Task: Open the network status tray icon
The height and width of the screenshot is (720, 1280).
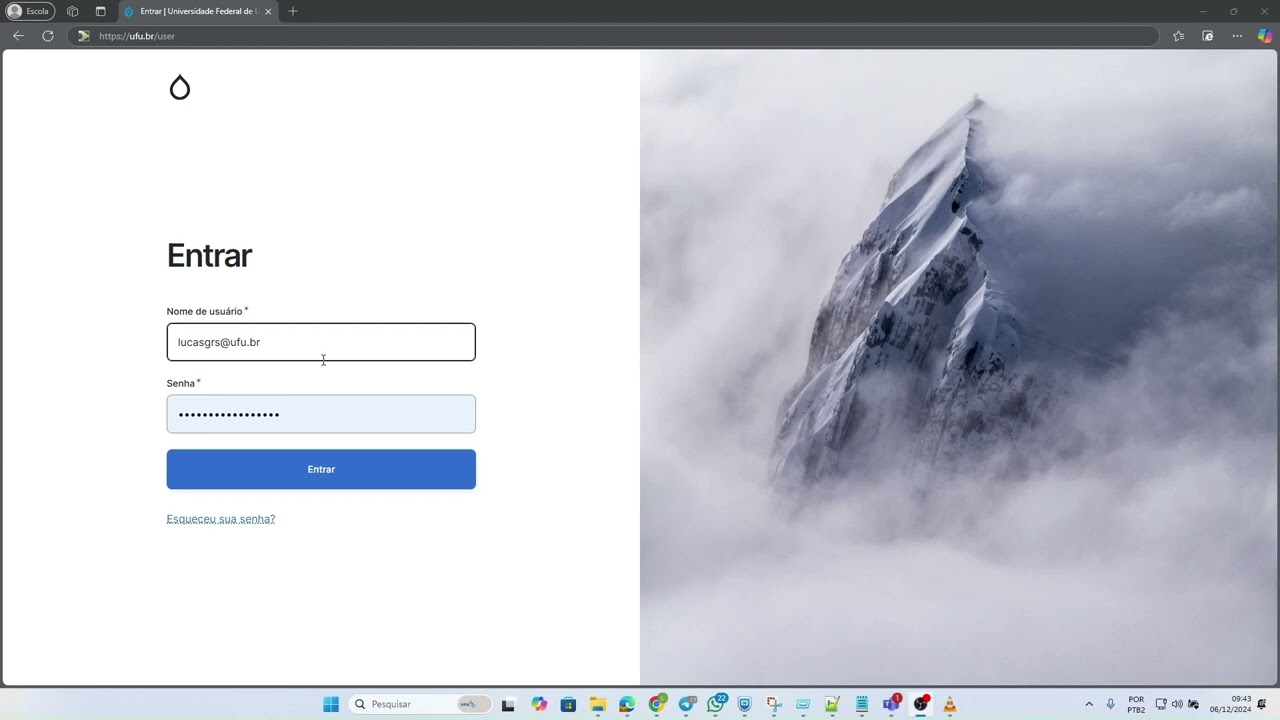Action: click(1161, 704)
